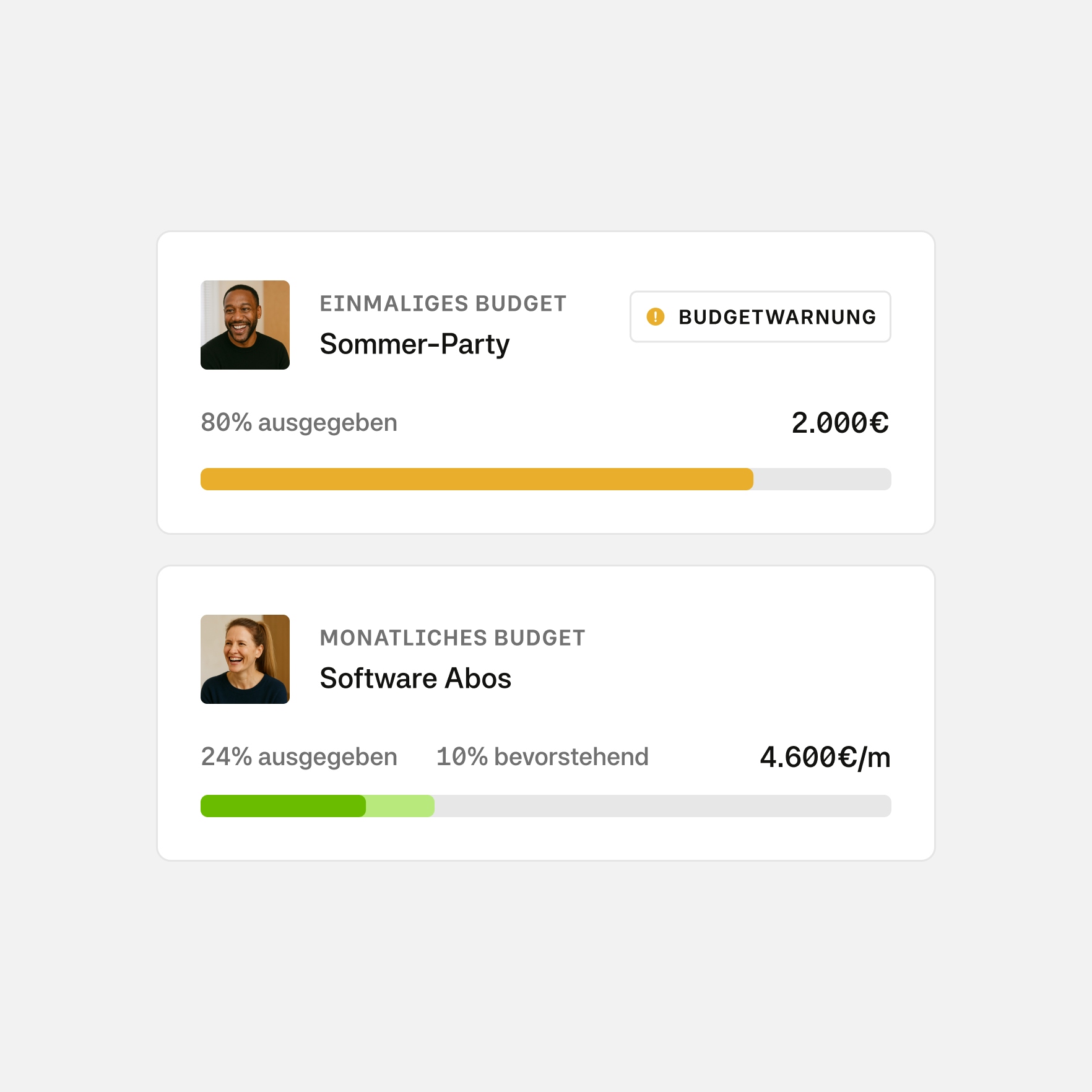Click the 10% bevorstehend text
The image size is (1092, 1092).
coord(542,757)
